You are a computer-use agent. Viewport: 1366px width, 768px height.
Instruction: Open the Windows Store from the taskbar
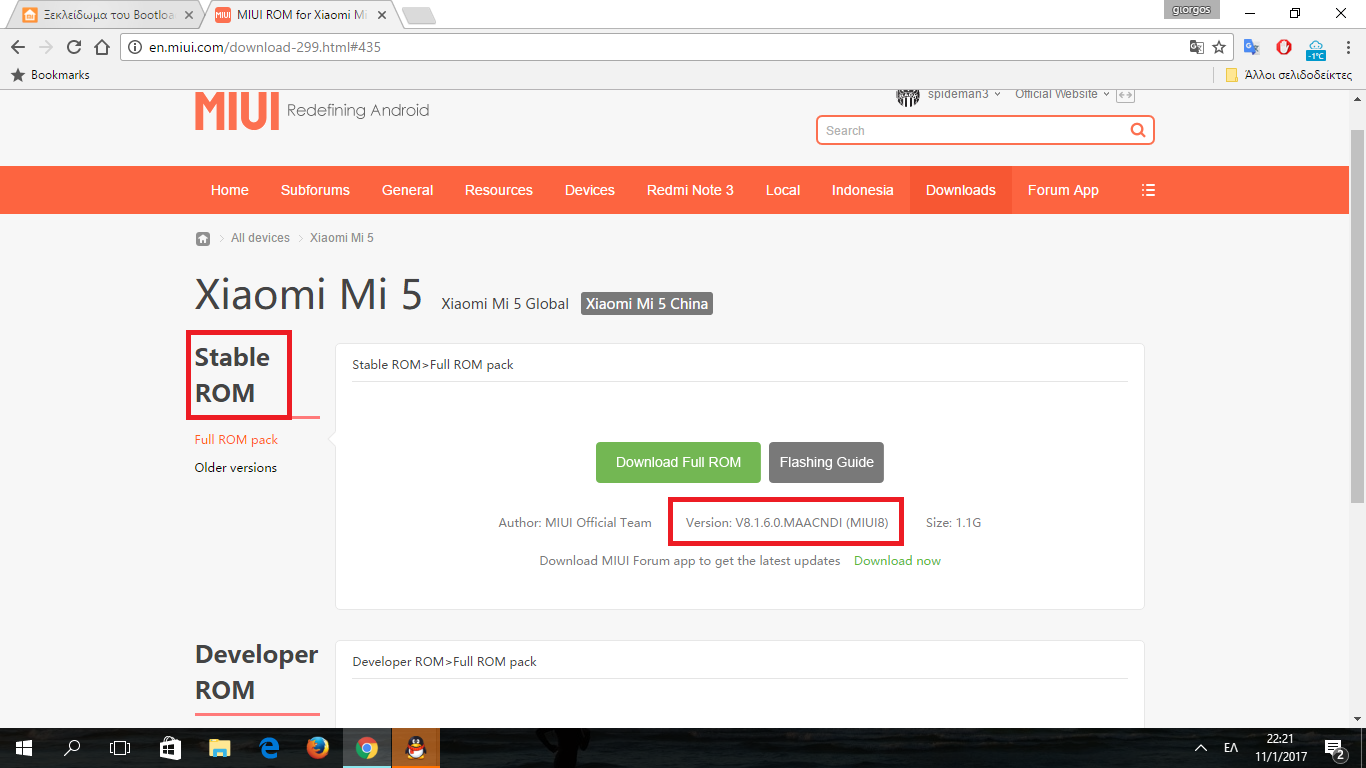point(170,747)
